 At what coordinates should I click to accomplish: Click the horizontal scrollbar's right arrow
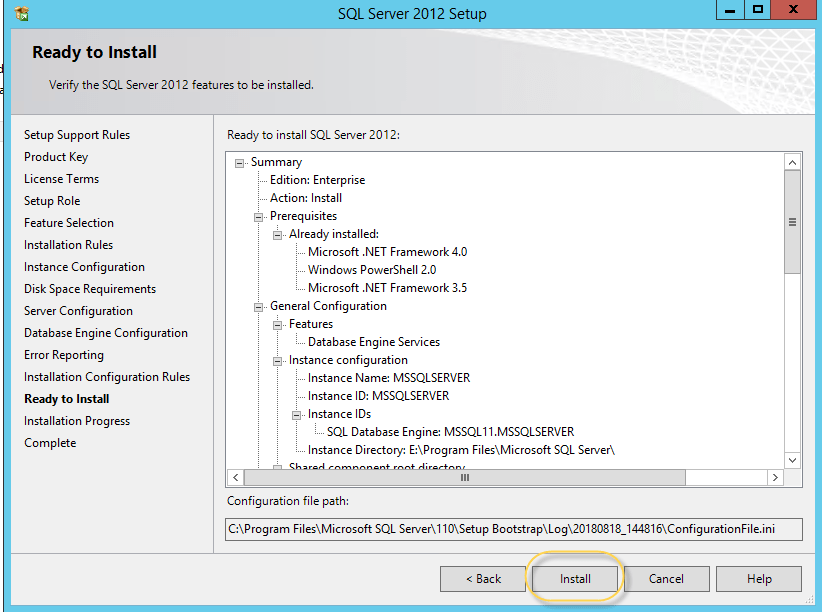click(774, 478)
